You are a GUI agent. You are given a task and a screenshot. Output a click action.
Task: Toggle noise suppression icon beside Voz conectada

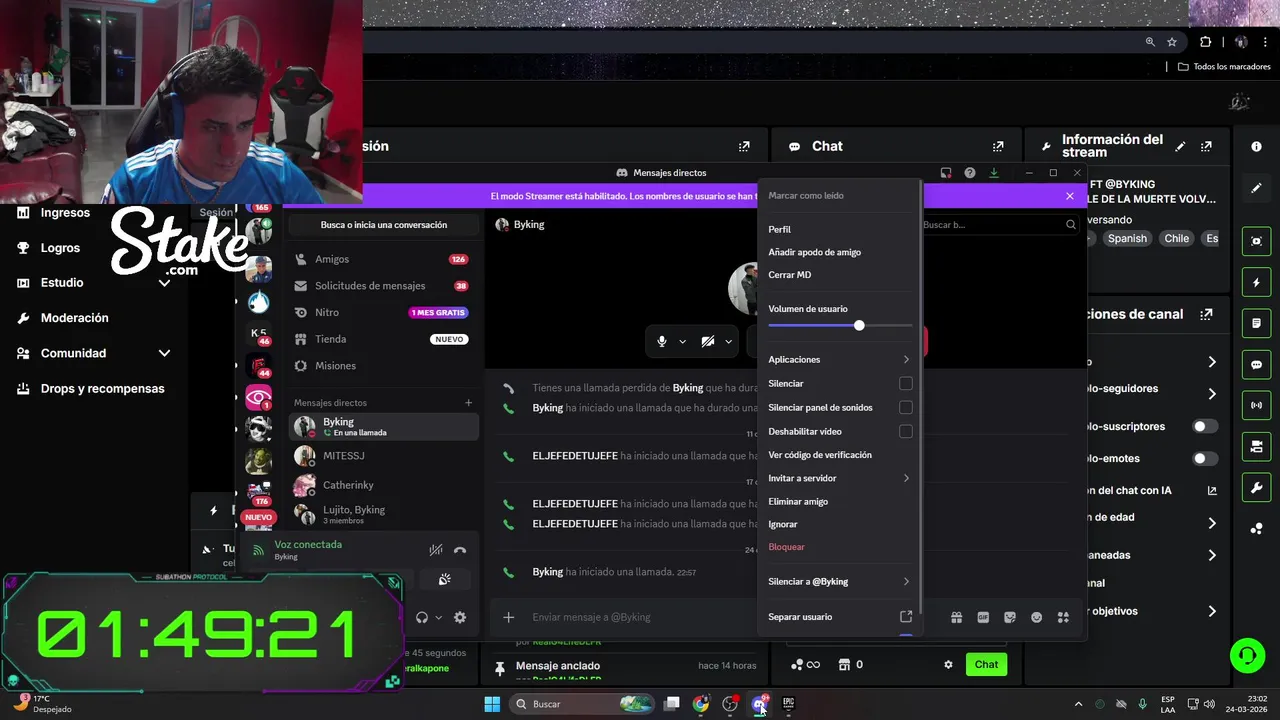pos(436,550)
